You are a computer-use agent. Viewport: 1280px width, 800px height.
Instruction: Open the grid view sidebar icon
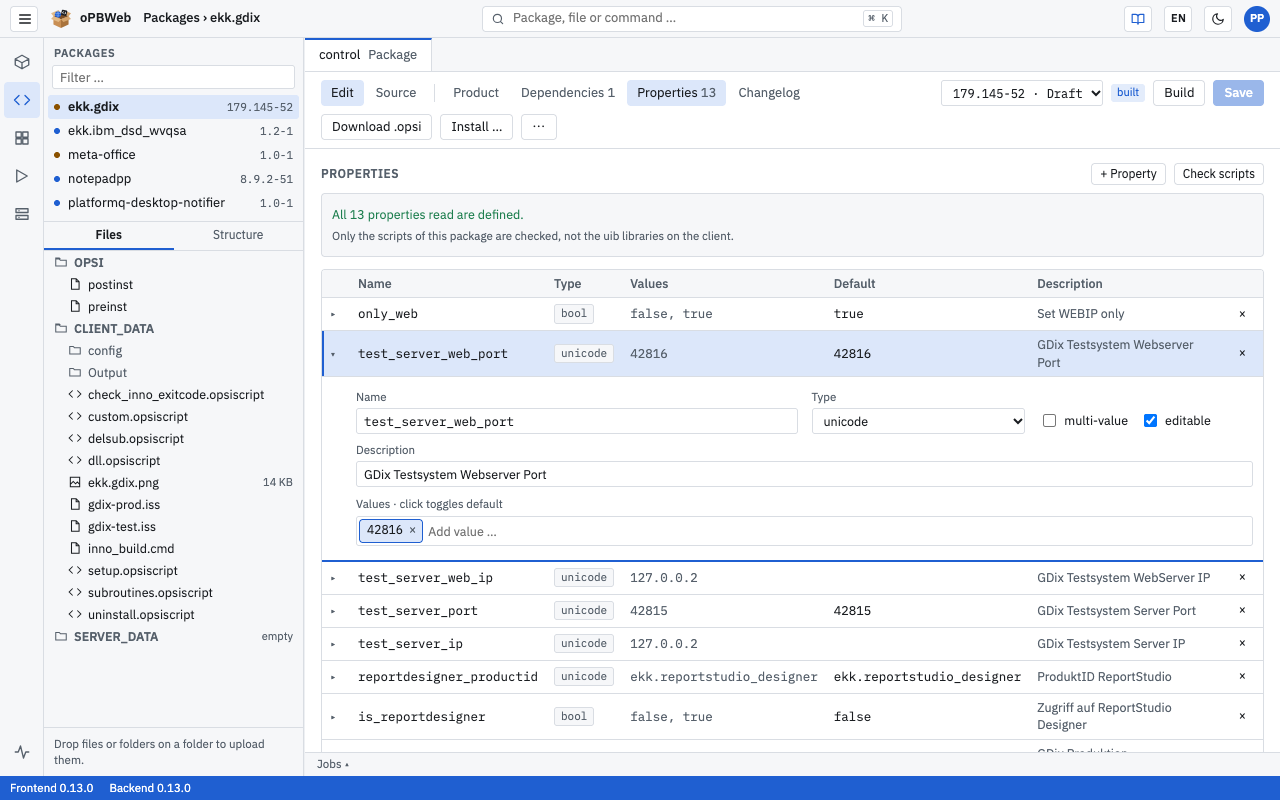point(22,138)
